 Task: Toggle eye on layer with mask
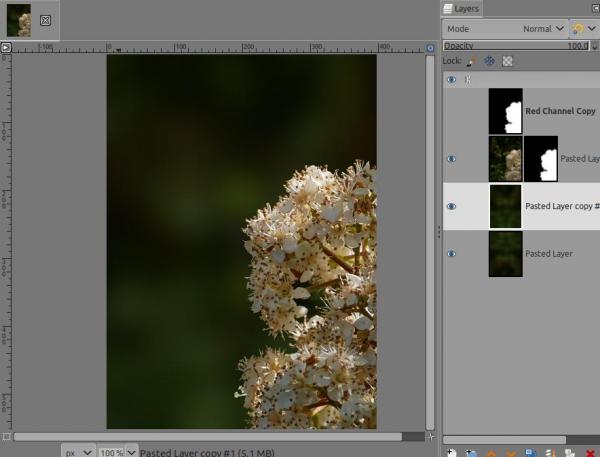click(x=451, y=158)
